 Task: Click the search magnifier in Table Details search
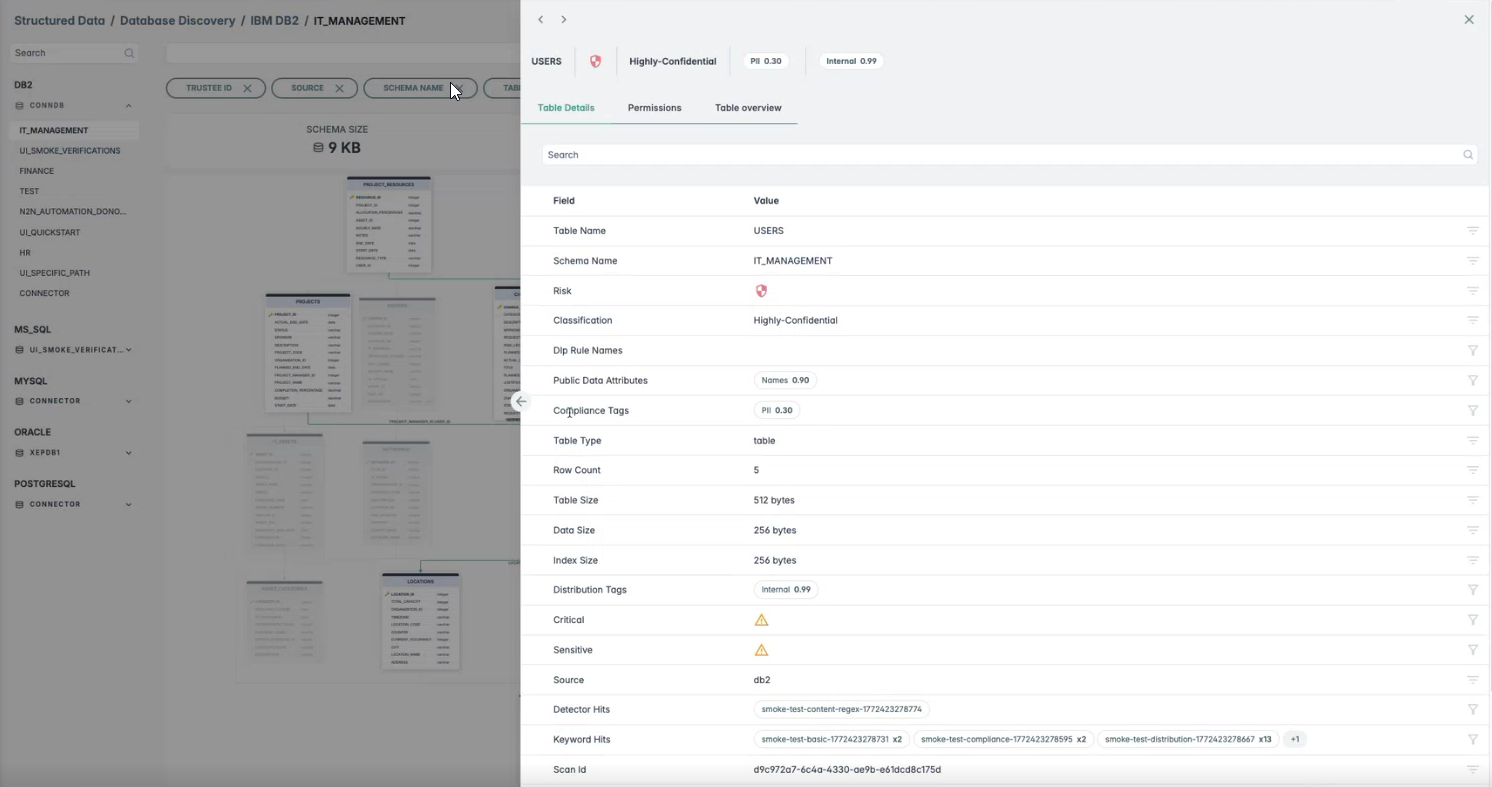click(1468, 155)
